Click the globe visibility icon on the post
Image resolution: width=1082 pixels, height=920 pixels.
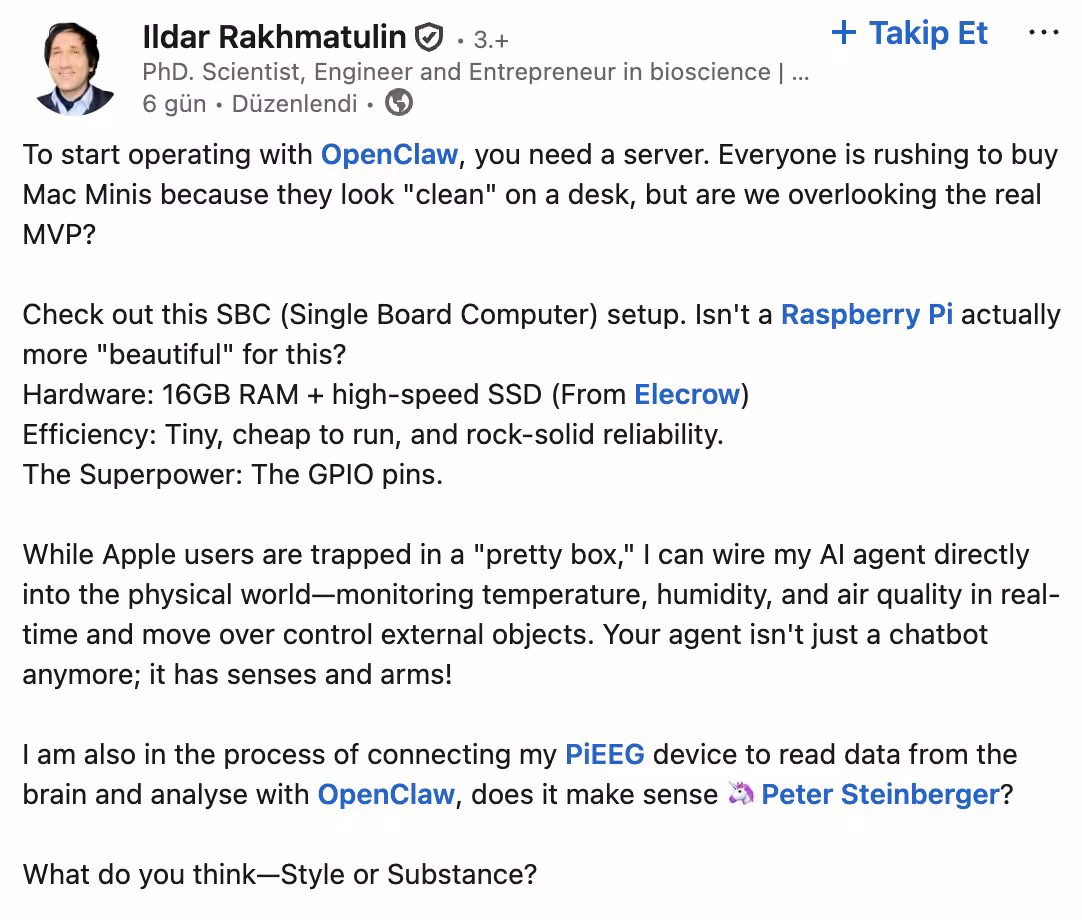398,102
